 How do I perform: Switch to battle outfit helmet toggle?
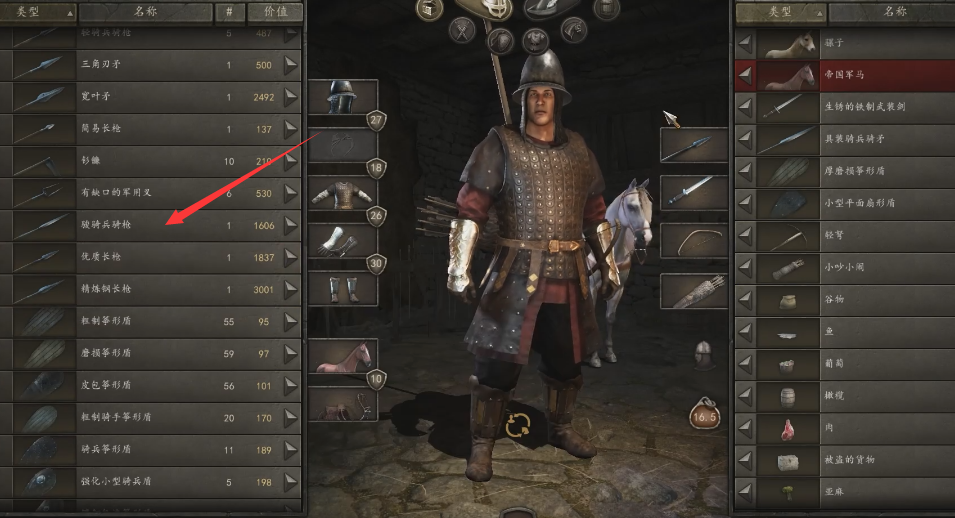486,9
